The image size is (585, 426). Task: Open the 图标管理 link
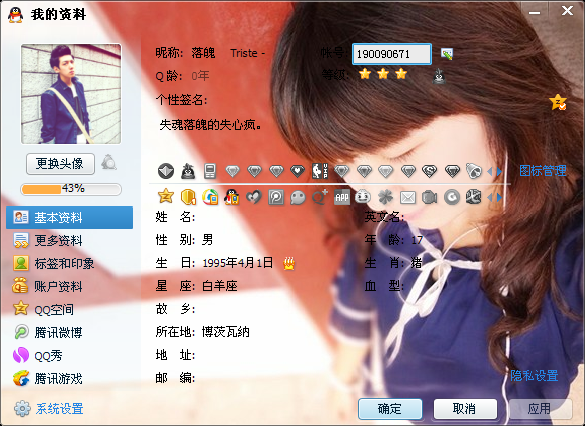[543, 171]
